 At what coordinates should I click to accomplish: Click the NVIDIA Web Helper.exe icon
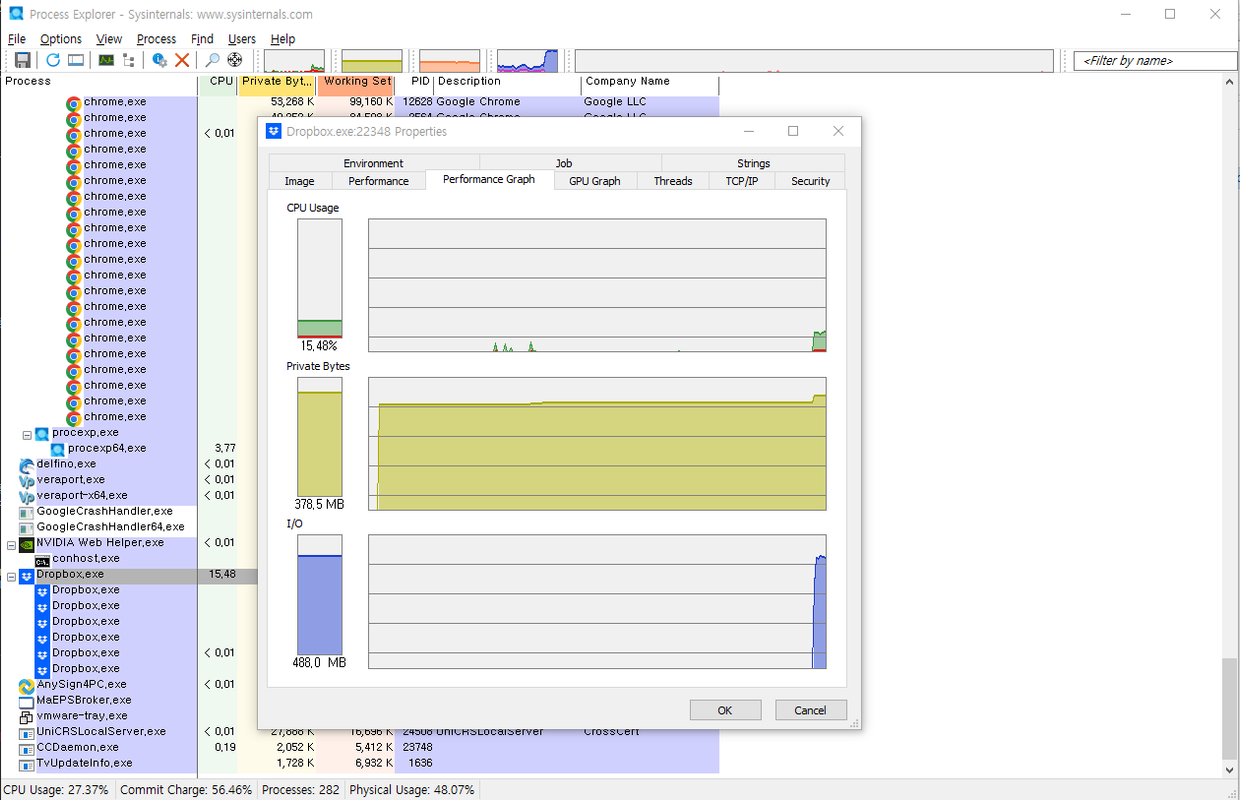(x=27, y=544)
